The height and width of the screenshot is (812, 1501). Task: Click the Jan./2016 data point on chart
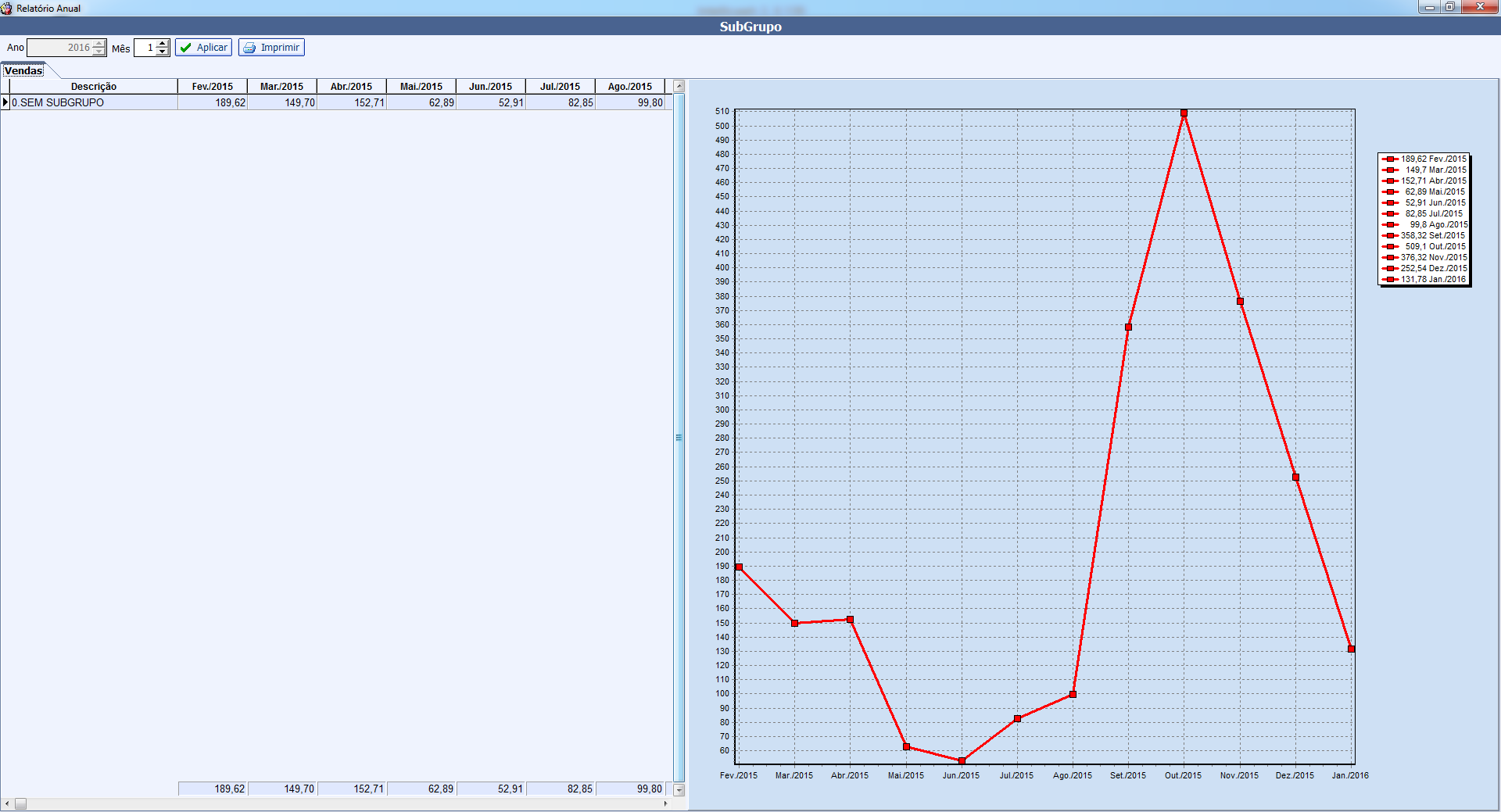coord(1351,649)
